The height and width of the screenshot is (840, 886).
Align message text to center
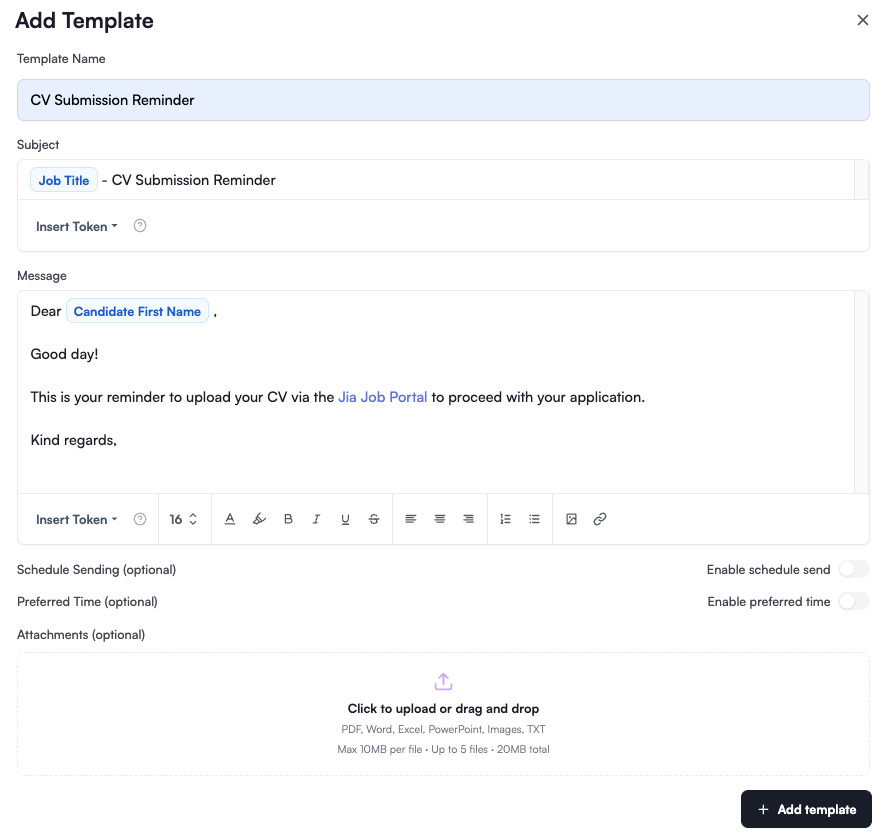[439, 519]
